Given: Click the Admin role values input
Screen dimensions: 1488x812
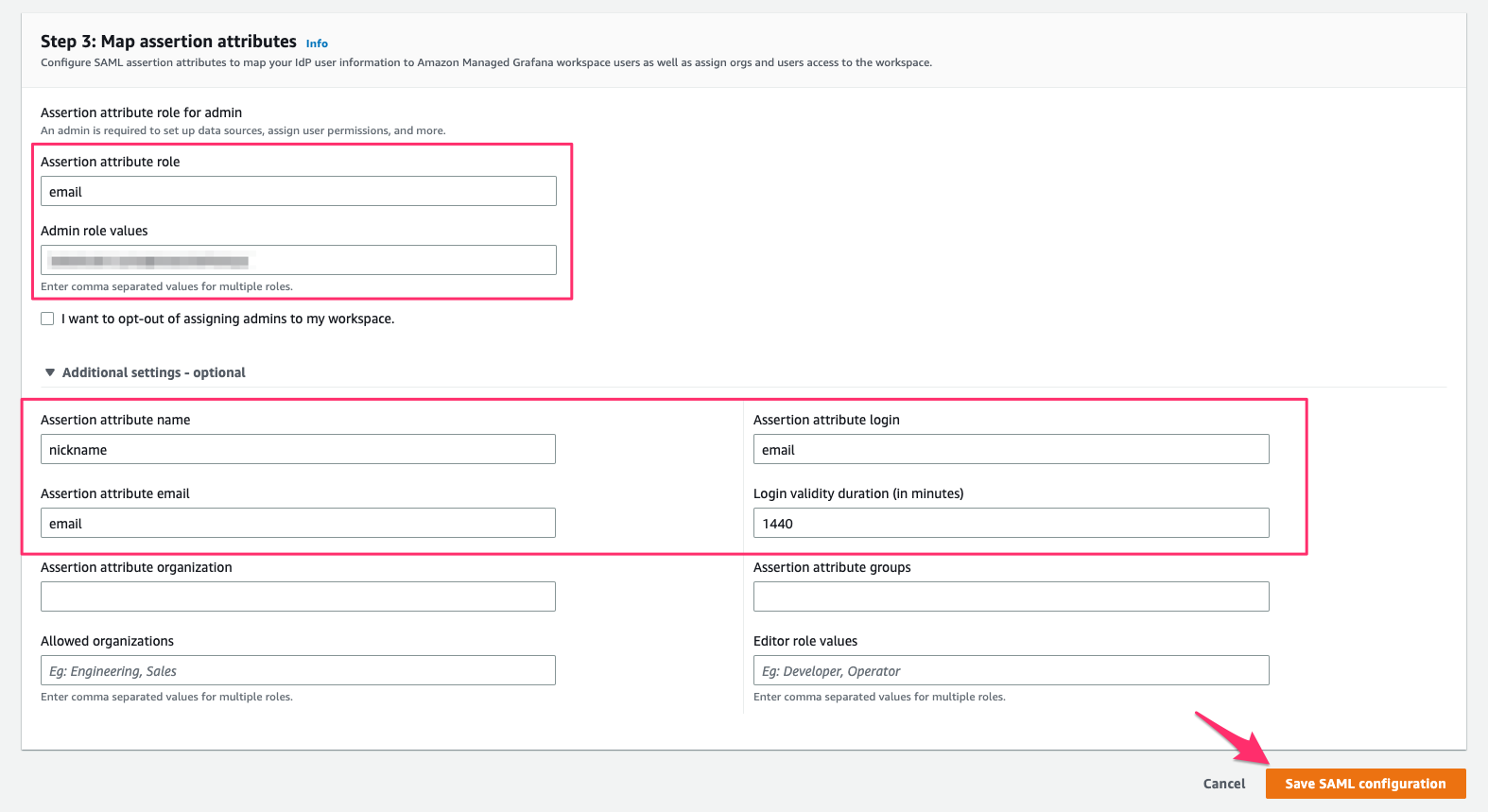Looking at the screenshot, I should [x=299, y=260].
